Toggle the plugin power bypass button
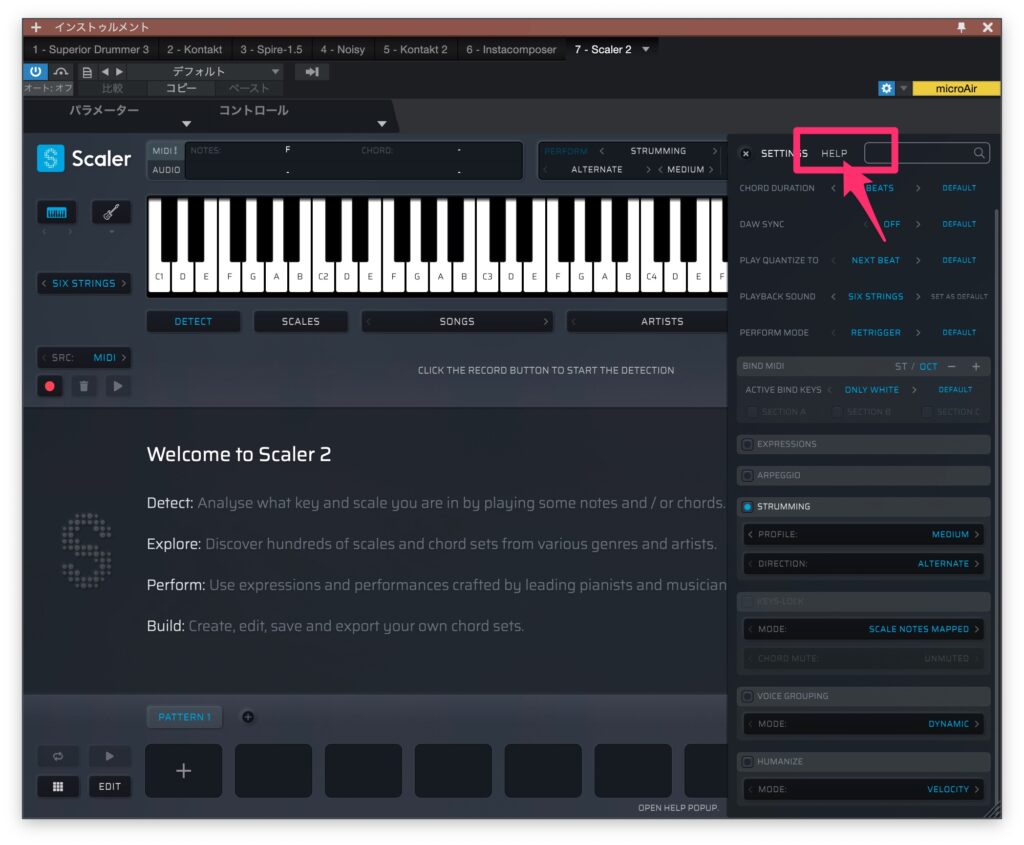Viewport: 1024px width, 845px height. (36, 72)
